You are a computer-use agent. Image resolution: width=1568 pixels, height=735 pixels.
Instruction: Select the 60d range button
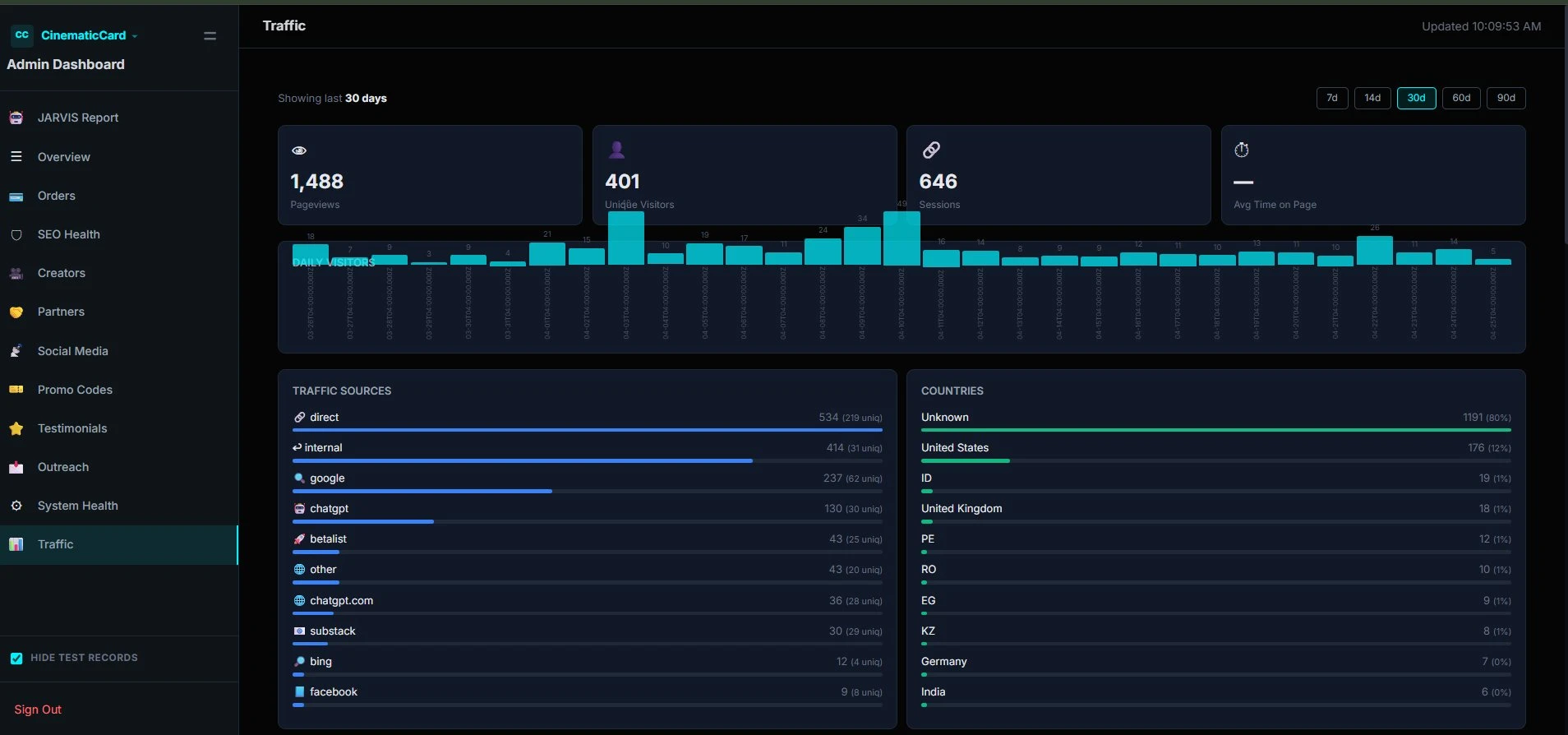coord(1461,98)
